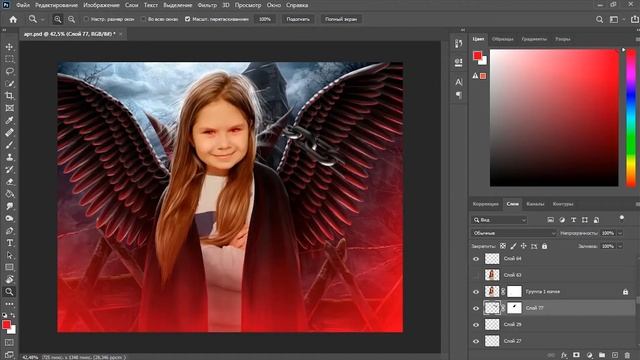This screenshot has height=360, width=640.
Task: Open blend mode 'Обычные' dropdown
Action: [513, 233]
